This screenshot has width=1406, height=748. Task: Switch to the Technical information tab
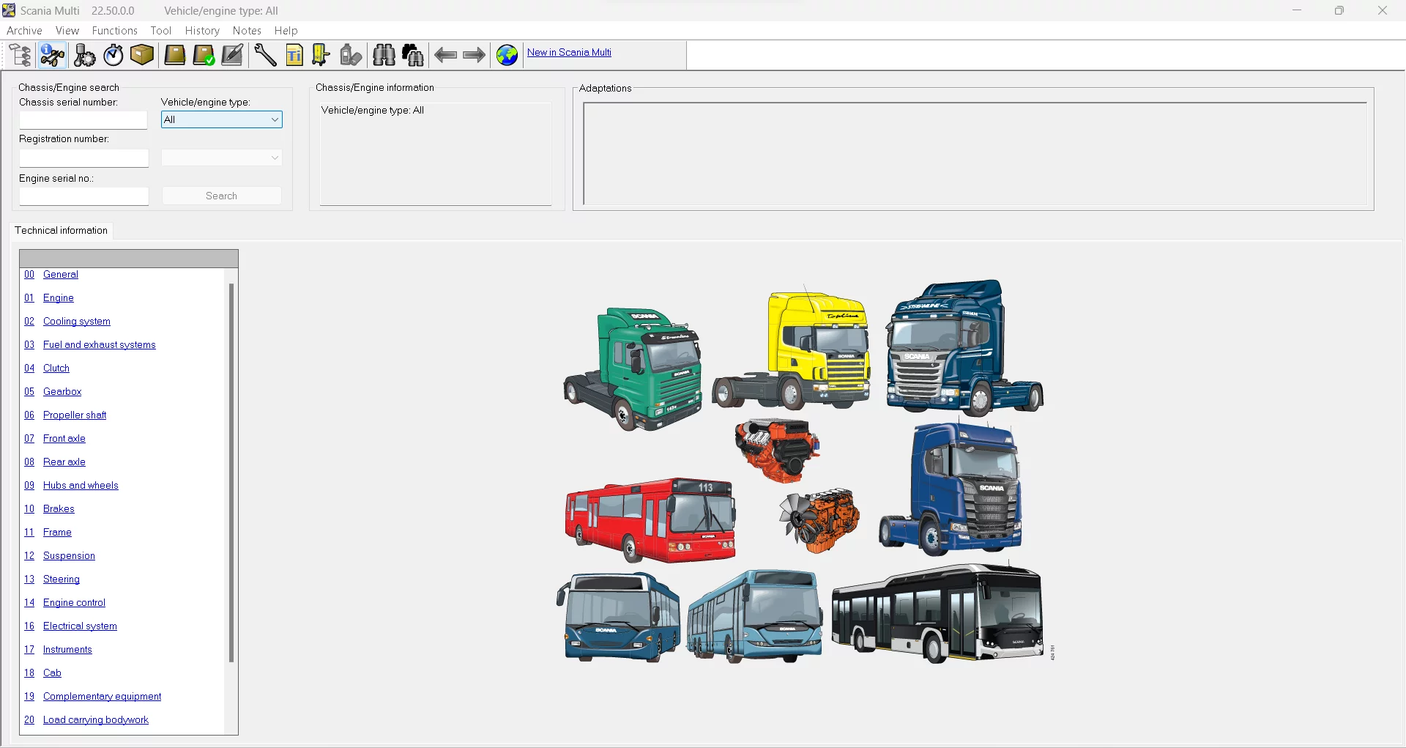click(61, 230)
